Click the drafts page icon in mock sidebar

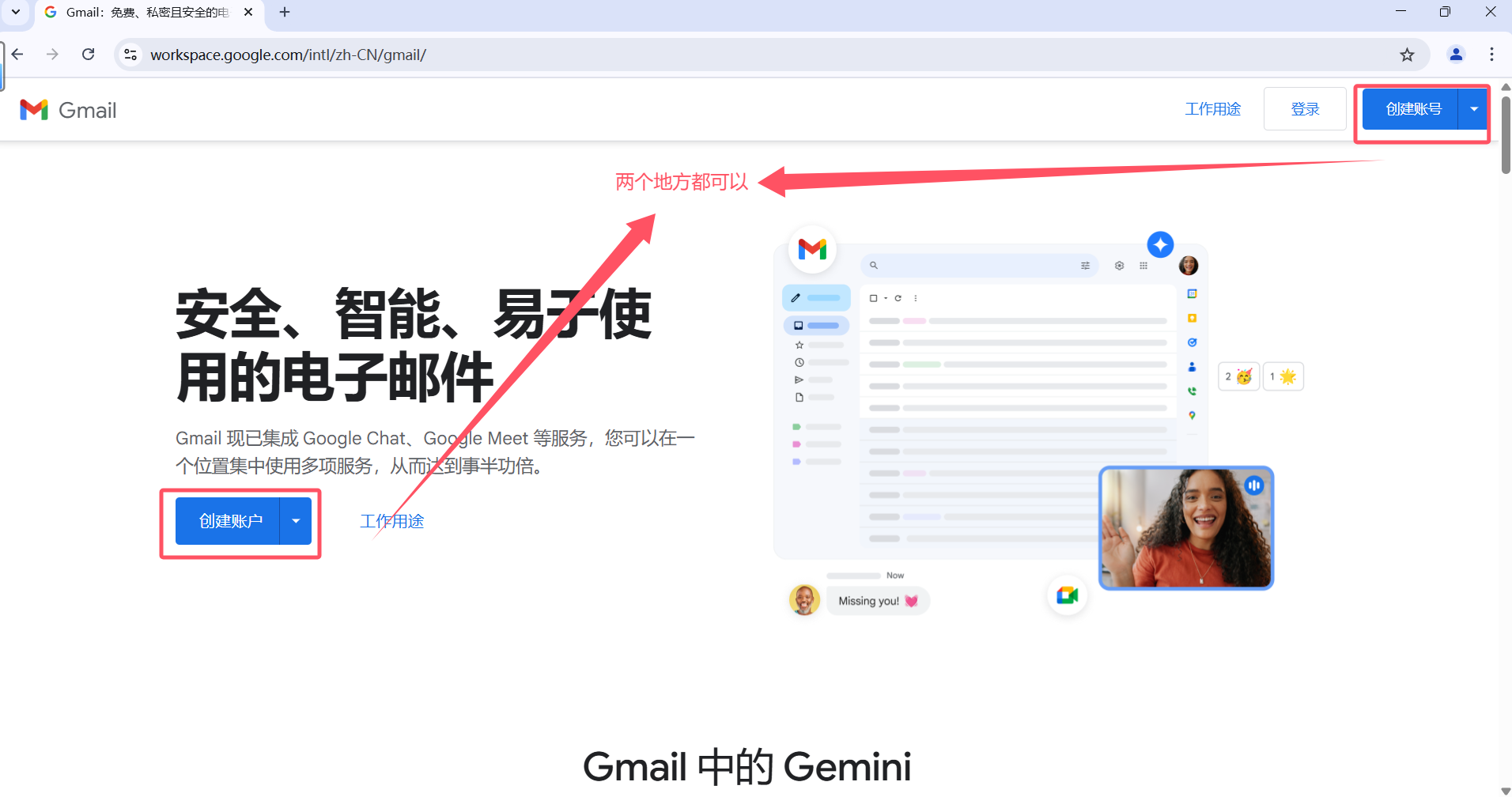click(799, 397)
